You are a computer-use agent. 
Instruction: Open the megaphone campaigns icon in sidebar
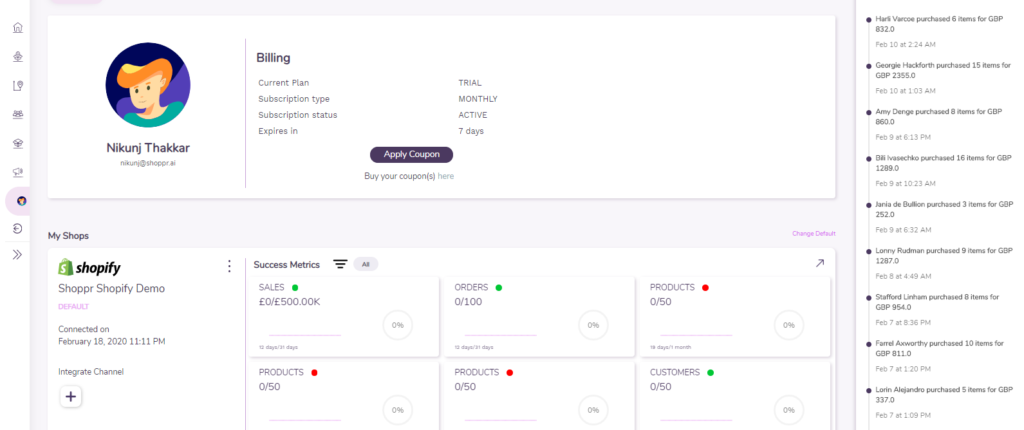(18, 171)
